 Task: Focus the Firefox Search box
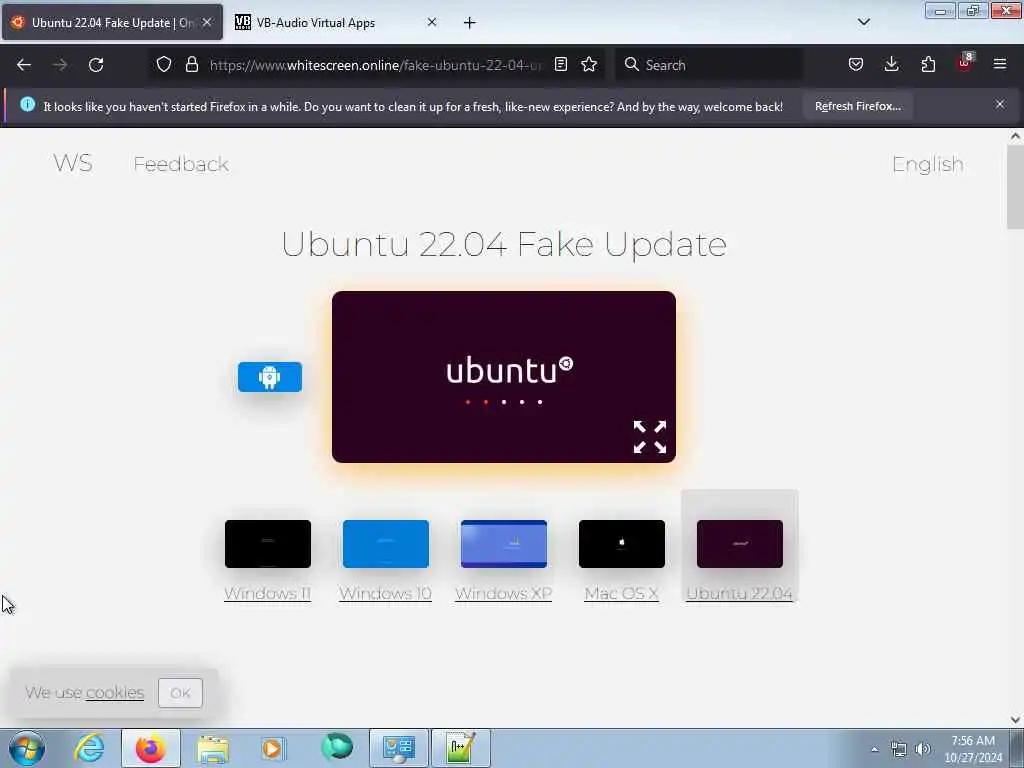[709, 65]
